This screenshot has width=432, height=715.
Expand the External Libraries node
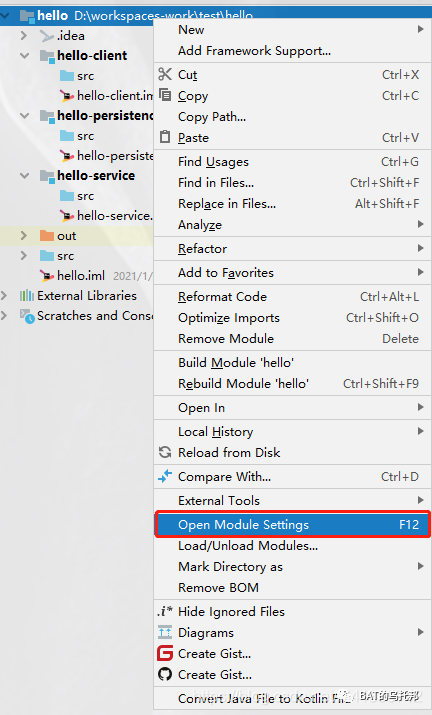4,296
